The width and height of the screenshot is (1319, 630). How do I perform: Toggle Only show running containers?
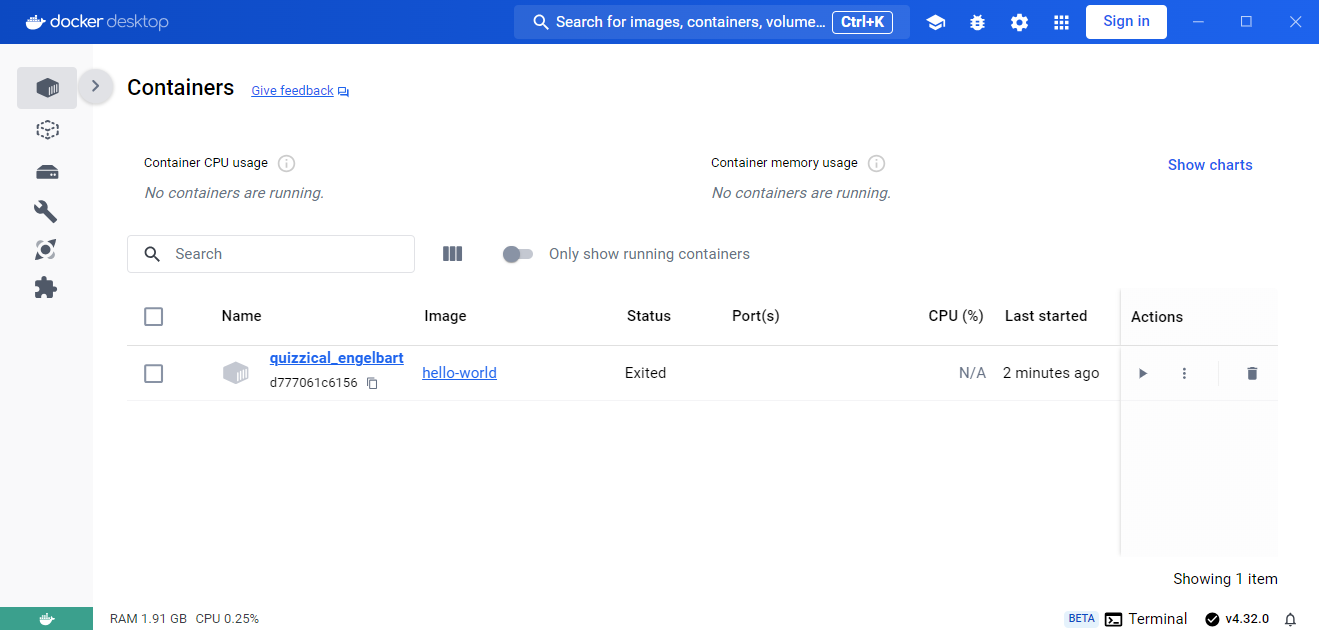[x=518, y=254]
